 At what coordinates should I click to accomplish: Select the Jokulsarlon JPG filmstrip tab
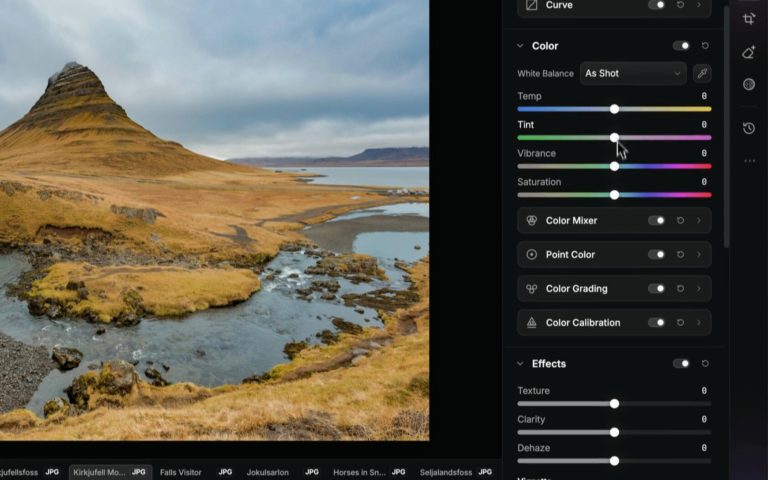pos(283,472)
